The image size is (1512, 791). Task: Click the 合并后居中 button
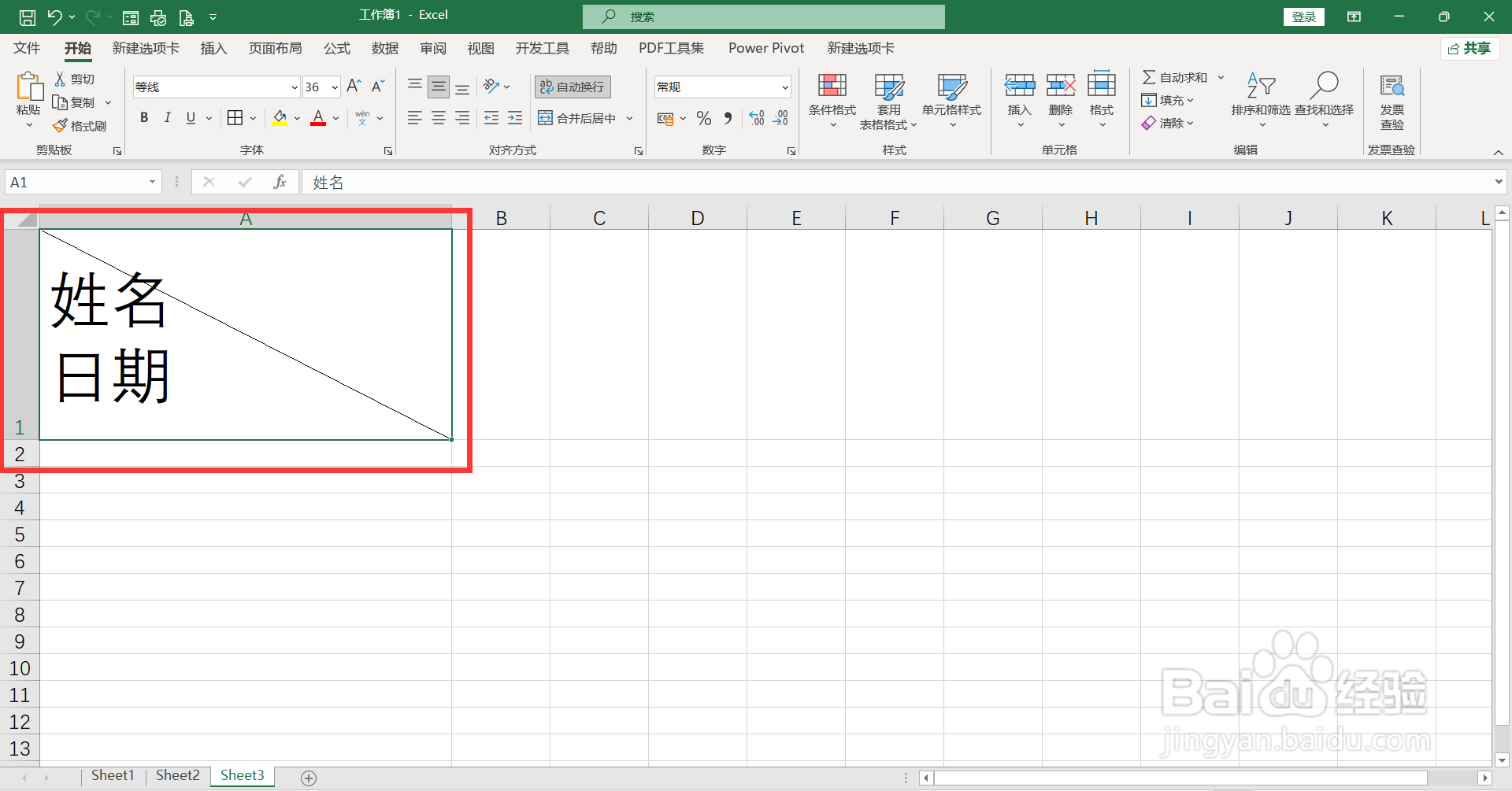point(577,118)
